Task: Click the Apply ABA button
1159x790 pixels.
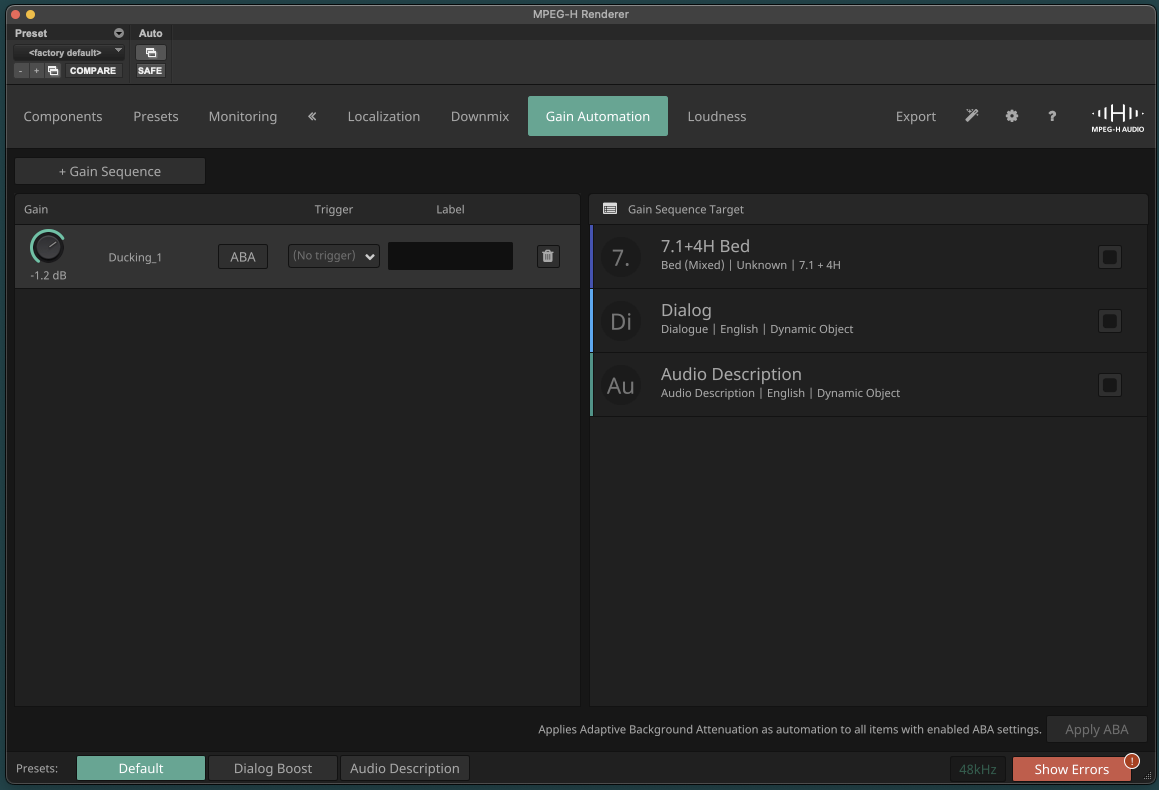Action: (x=1096, y=729)
